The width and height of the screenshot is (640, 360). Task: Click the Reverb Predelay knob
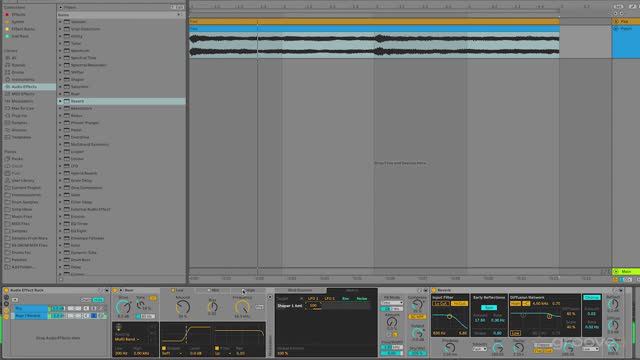coord(450,348)
